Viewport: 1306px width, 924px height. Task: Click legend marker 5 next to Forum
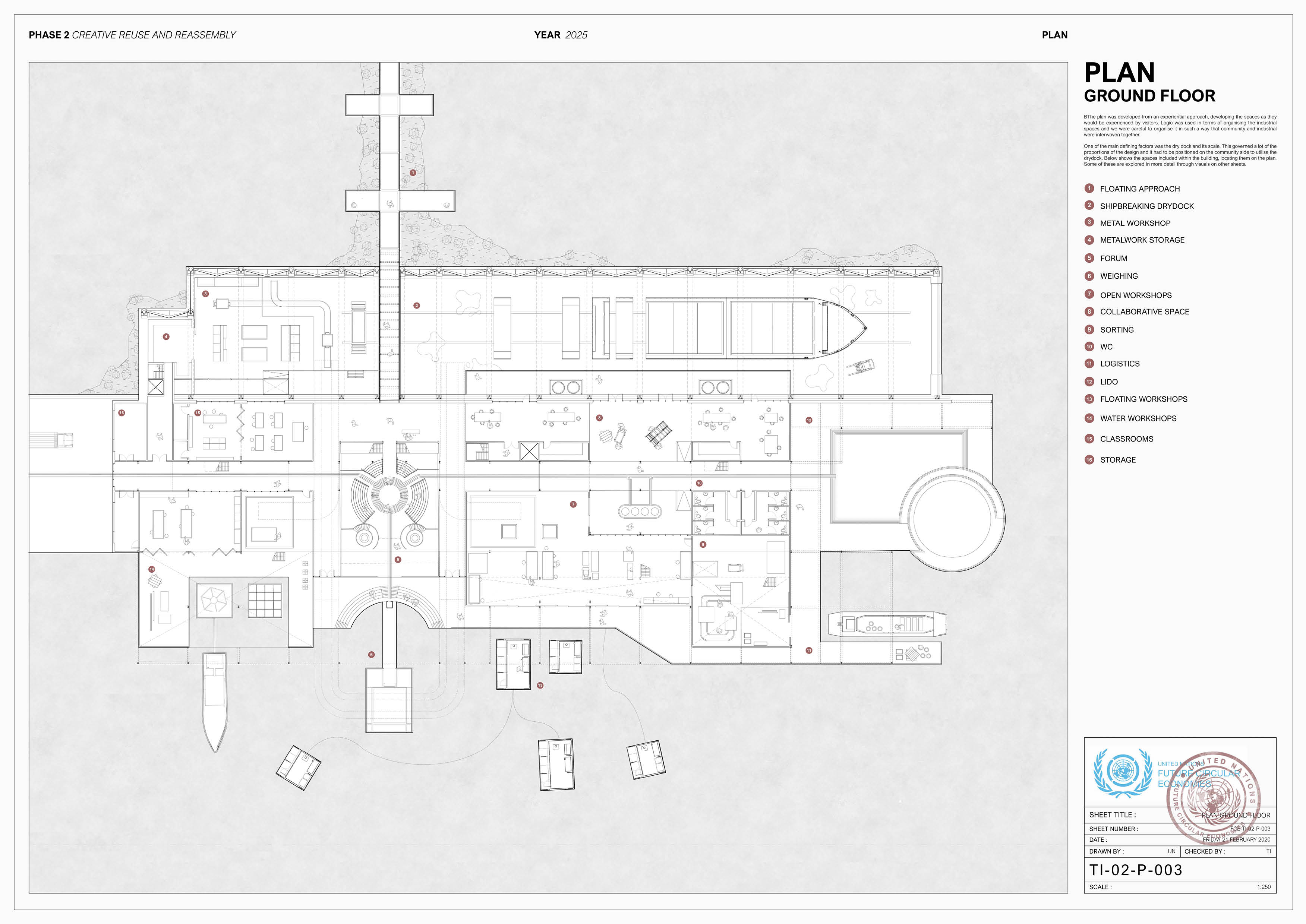[x=1089, y=258]
